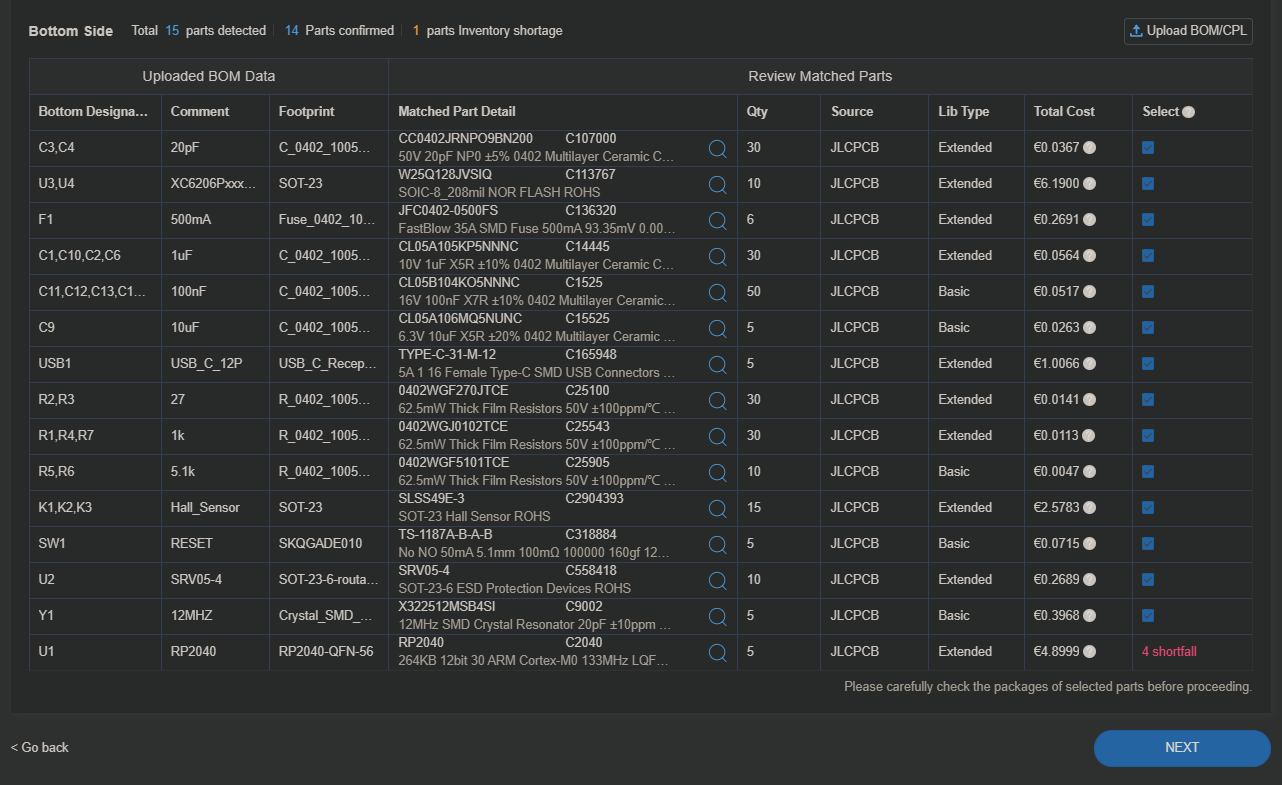Search part for R2,R3 27 ohm row
Image resolution: width=1282 pixels, height=785 pixels.
(x=717, y=401)
